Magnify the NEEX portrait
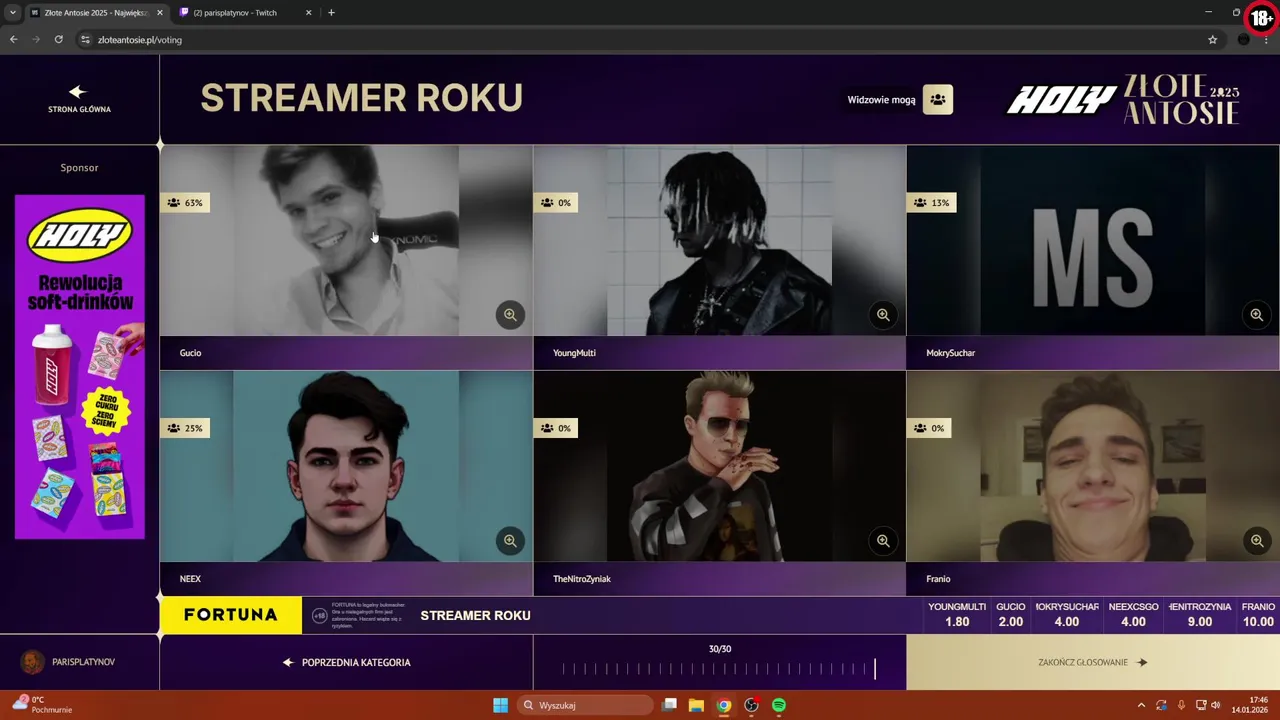The width and height of the screenshot is (1280, 720). point(510,541)
